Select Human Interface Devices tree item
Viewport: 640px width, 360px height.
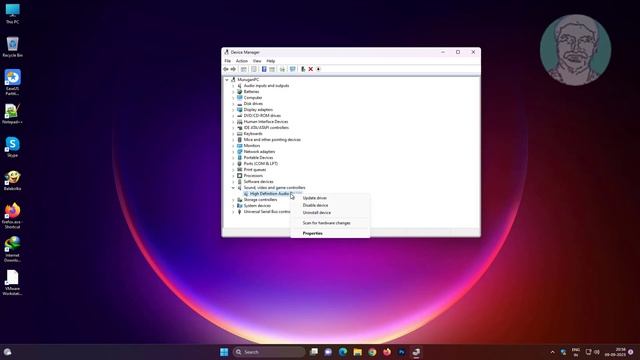coord(266,122)
